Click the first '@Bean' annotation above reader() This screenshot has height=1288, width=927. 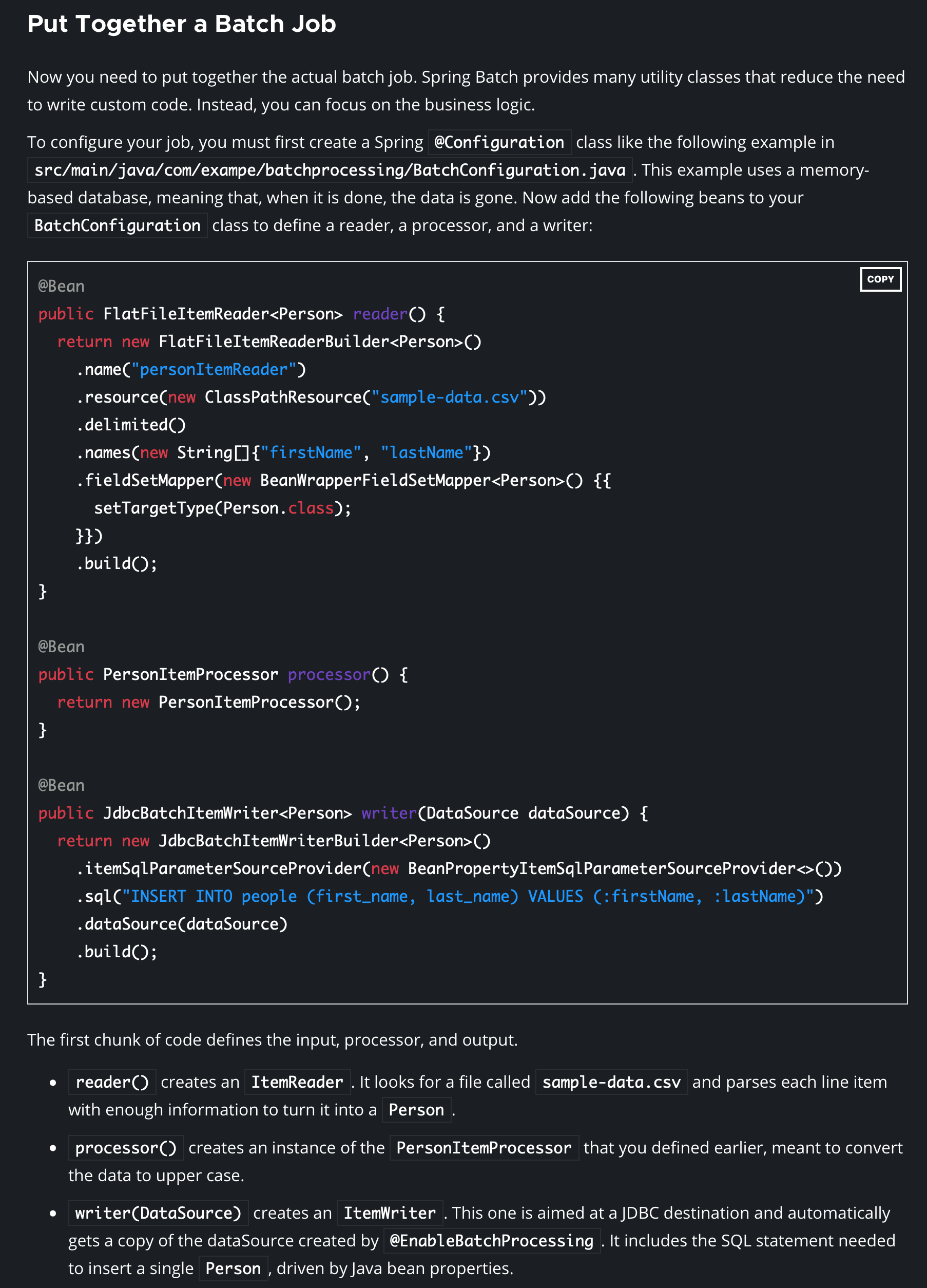pos(61,286)
